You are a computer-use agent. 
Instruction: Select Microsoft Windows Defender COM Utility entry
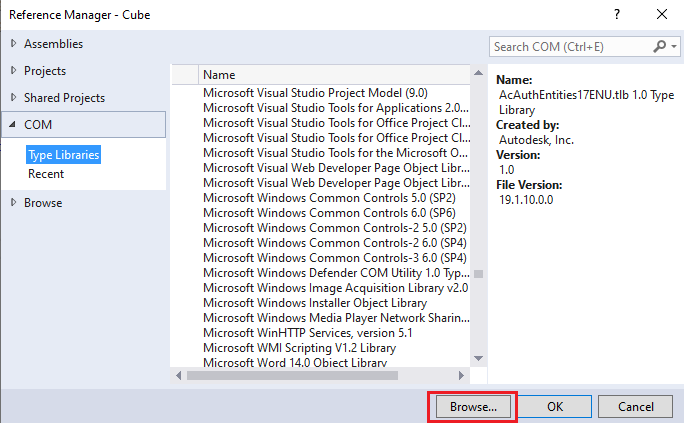pos(336,273)
